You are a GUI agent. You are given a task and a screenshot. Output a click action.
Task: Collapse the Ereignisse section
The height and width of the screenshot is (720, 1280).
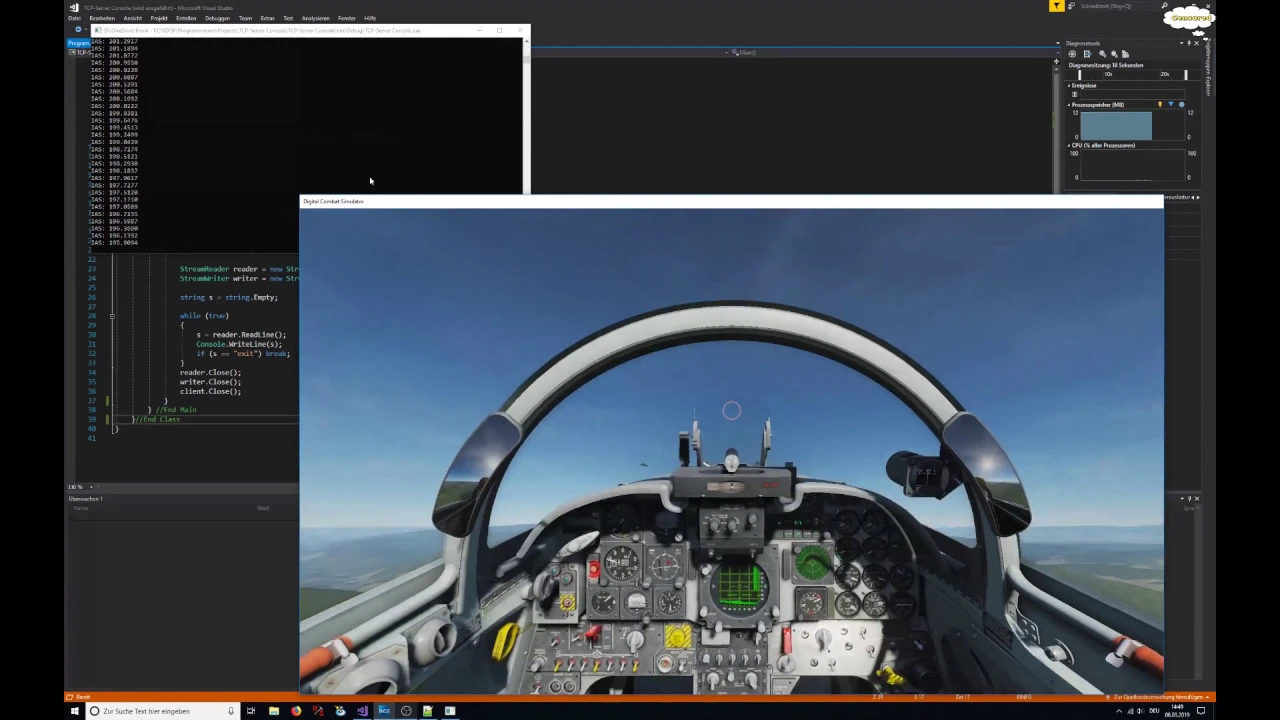1069,85
